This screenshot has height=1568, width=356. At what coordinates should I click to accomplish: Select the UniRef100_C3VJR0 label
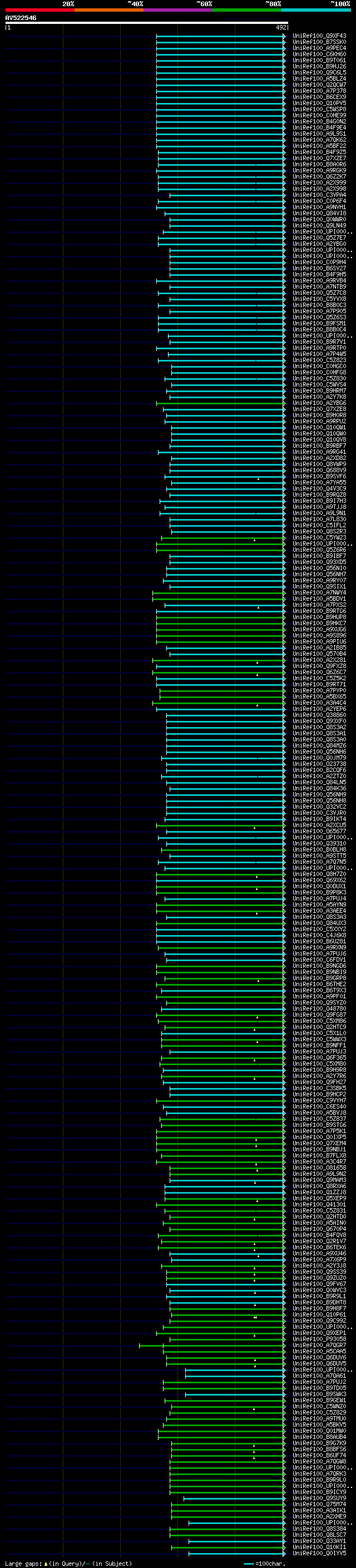point(319,813)
